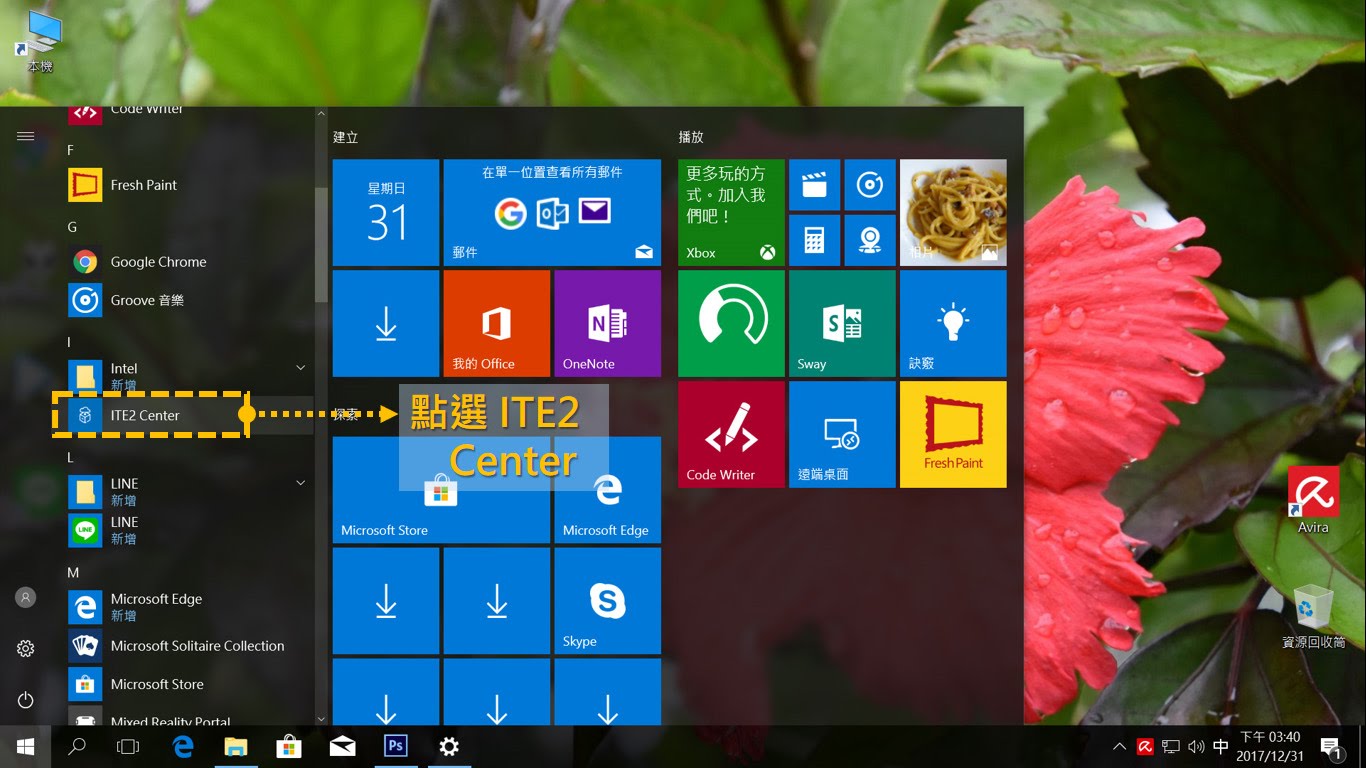Open the calendar tile showing 31
Viewport: 1366px width, 768px height.
coord(386,212)
